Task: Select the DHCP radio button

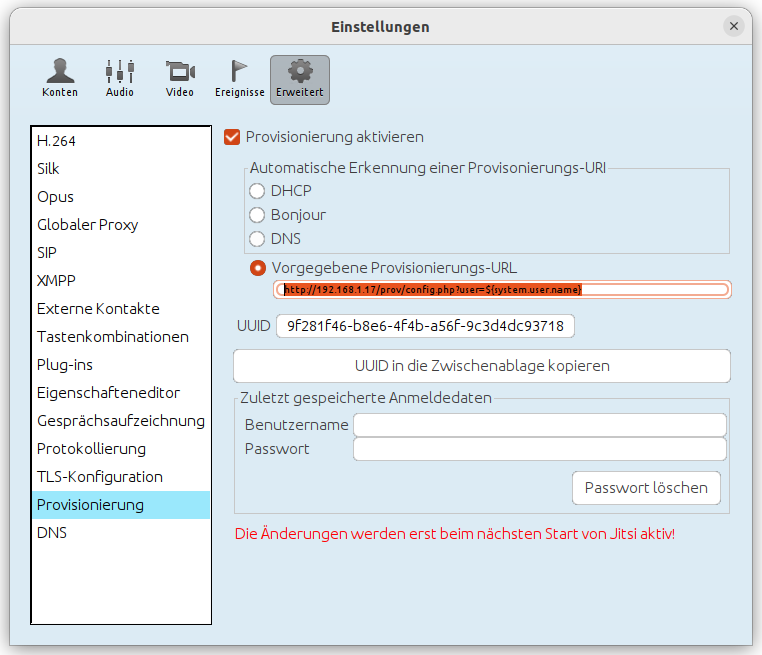Action: click(x=258, y=191)
